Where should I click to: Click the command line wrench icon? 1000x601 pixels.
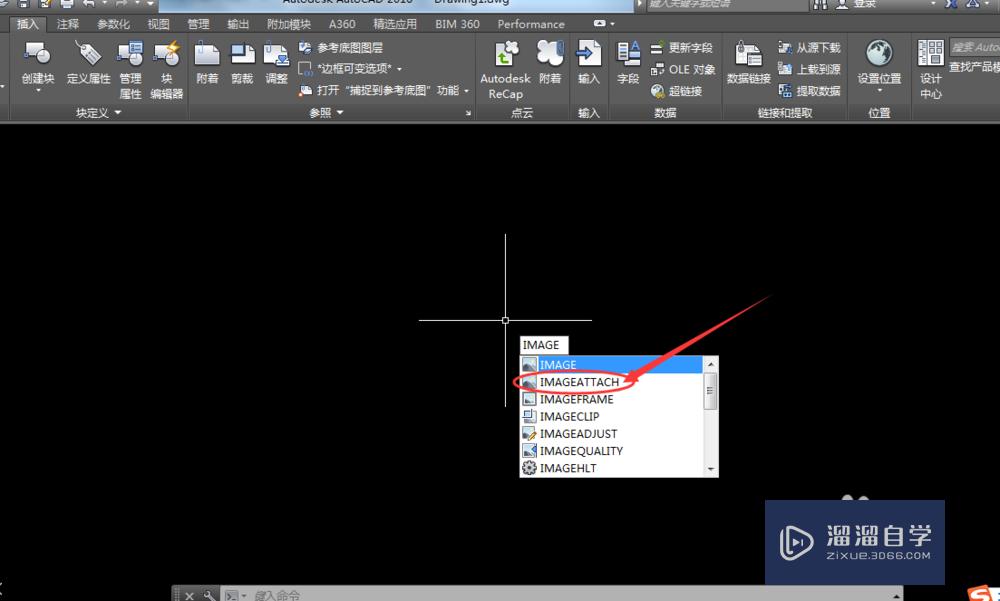210,596
